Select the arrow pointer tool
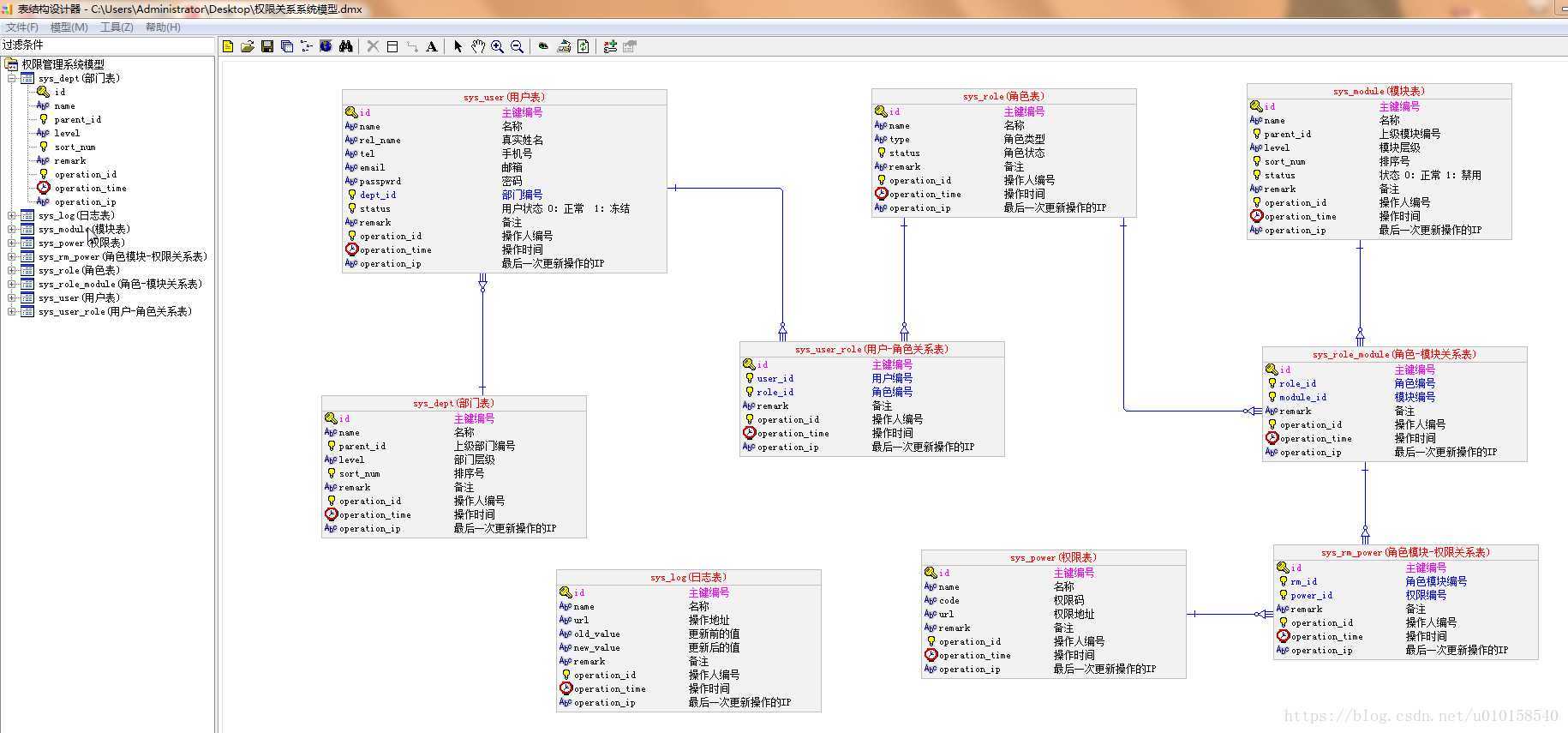Image resolution: width=1568 pixels, height=733 pixels. click(x=458, y=46)
